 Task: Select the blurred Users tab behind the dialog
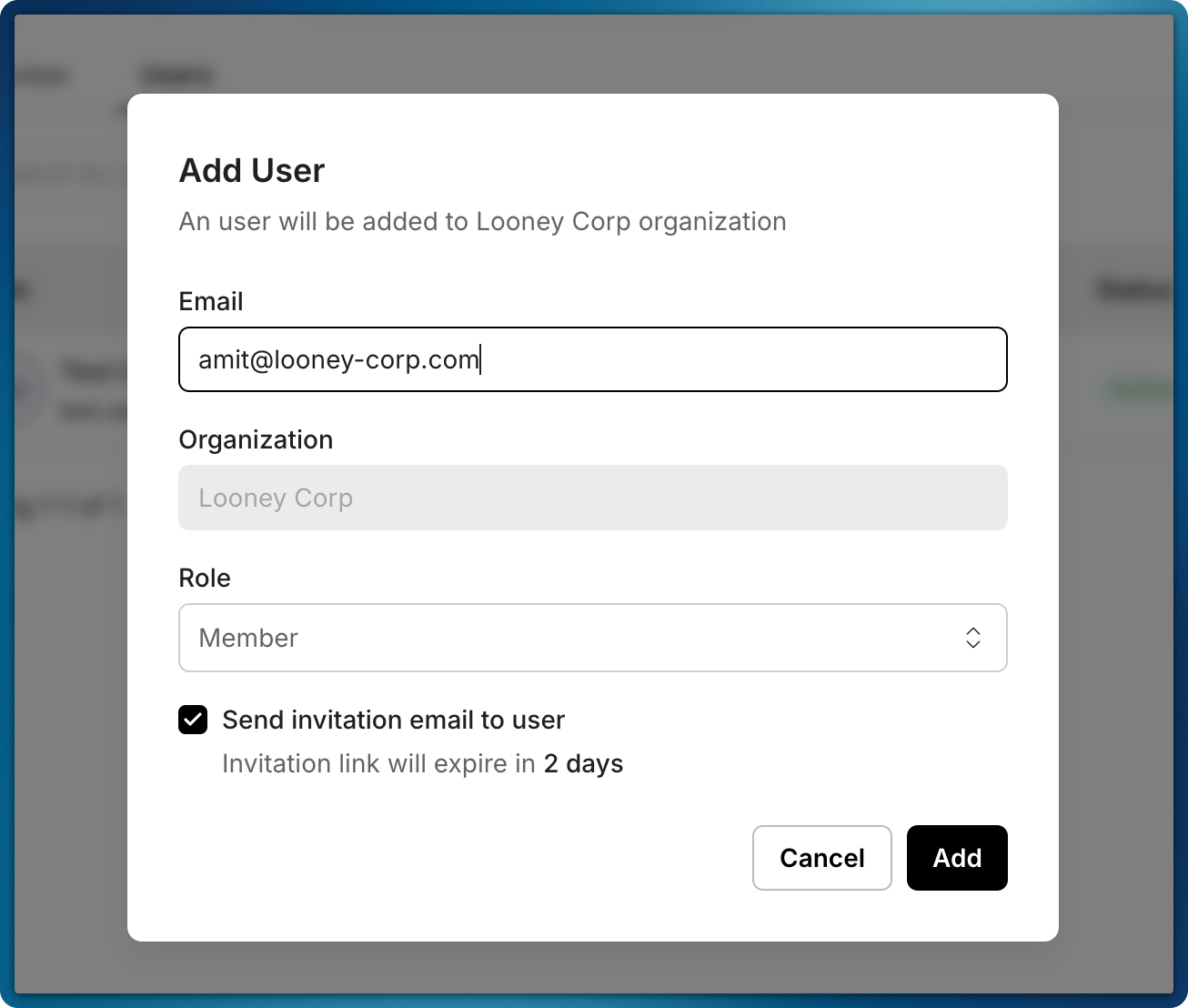177,75
